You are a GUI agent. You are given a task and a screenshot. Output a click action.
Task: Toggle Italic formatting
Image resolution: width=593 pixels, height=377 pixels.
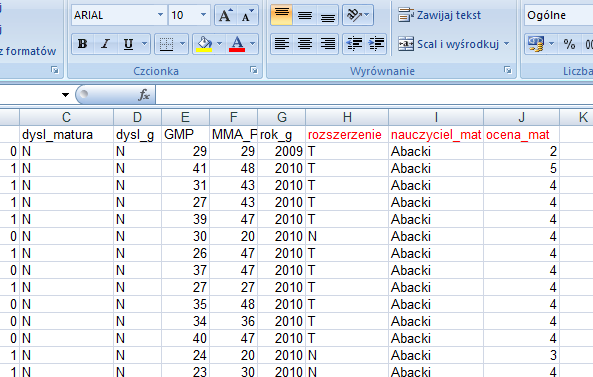(x=106, y=44)
